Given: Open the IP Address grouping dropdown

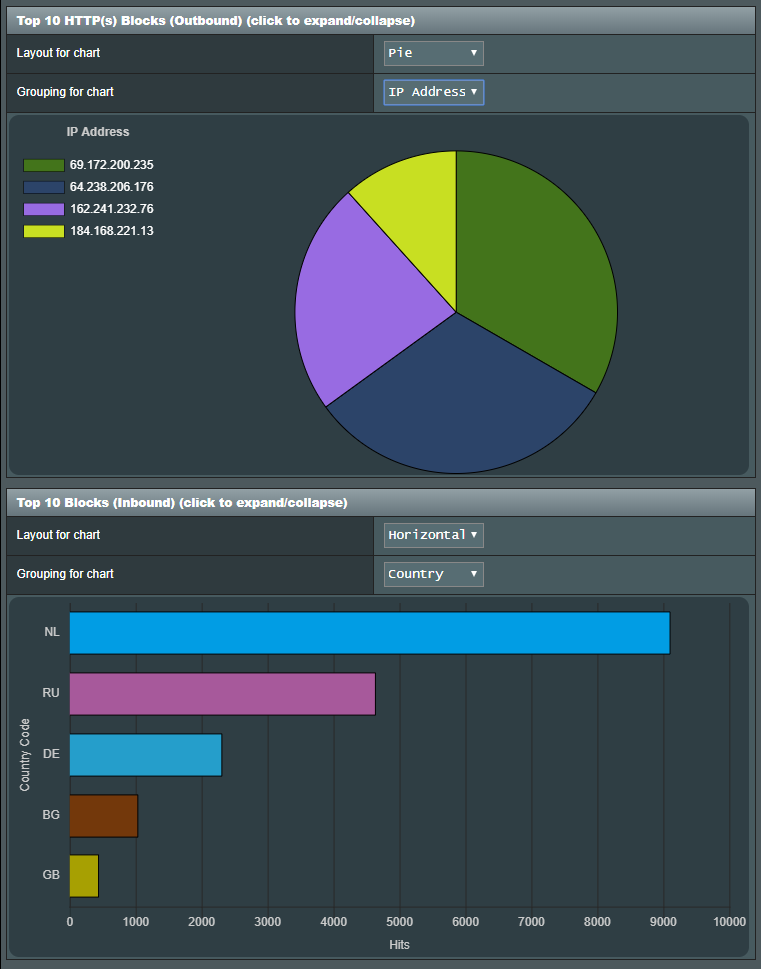Looking at the screenshot, I should click(x=433, y=92).
